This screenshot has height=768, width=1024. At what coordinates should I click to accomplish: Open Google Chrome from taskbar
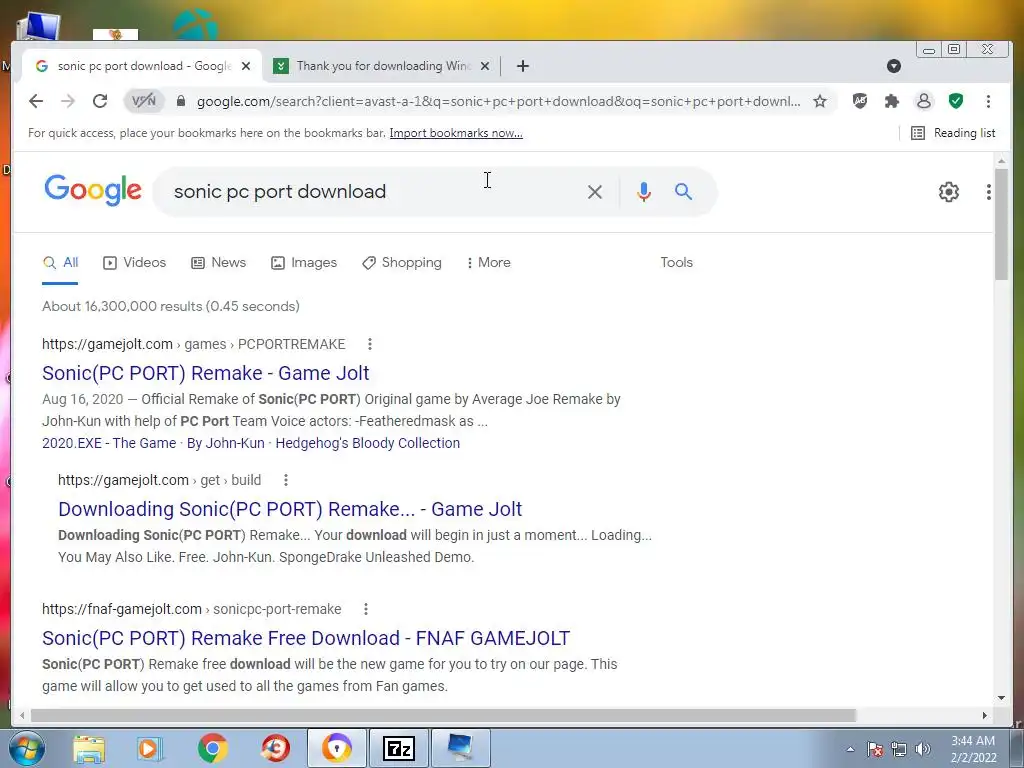click(212, 748)
